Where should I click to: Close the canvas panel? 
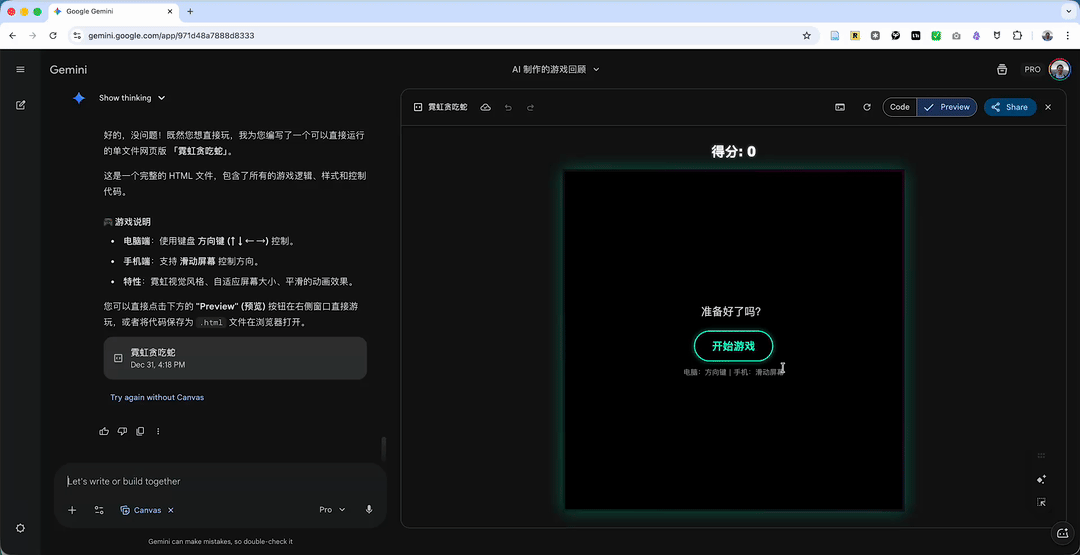pyautogui.click(x=1048, y=107)
